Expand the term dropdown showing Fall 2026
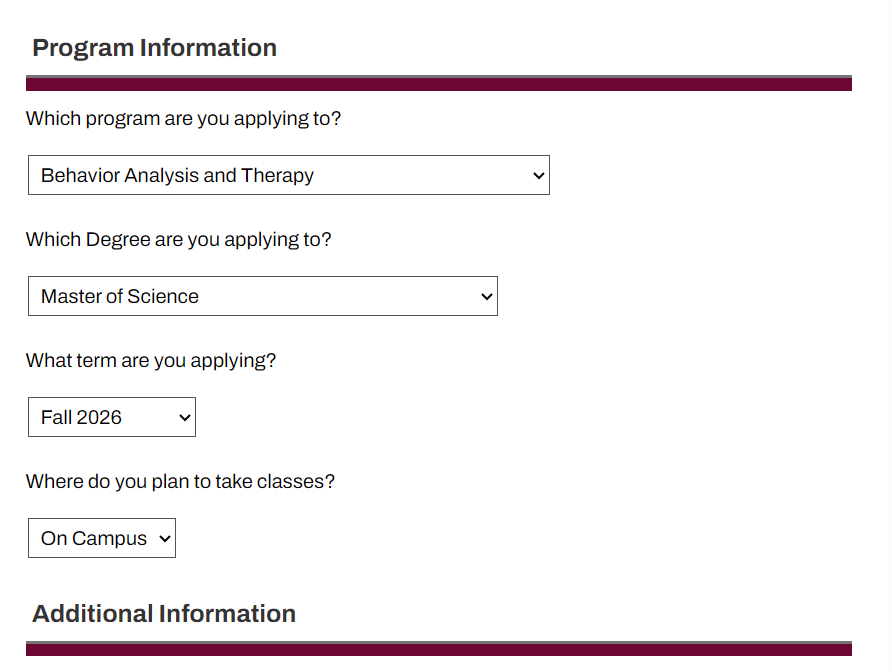 [111, 417]
